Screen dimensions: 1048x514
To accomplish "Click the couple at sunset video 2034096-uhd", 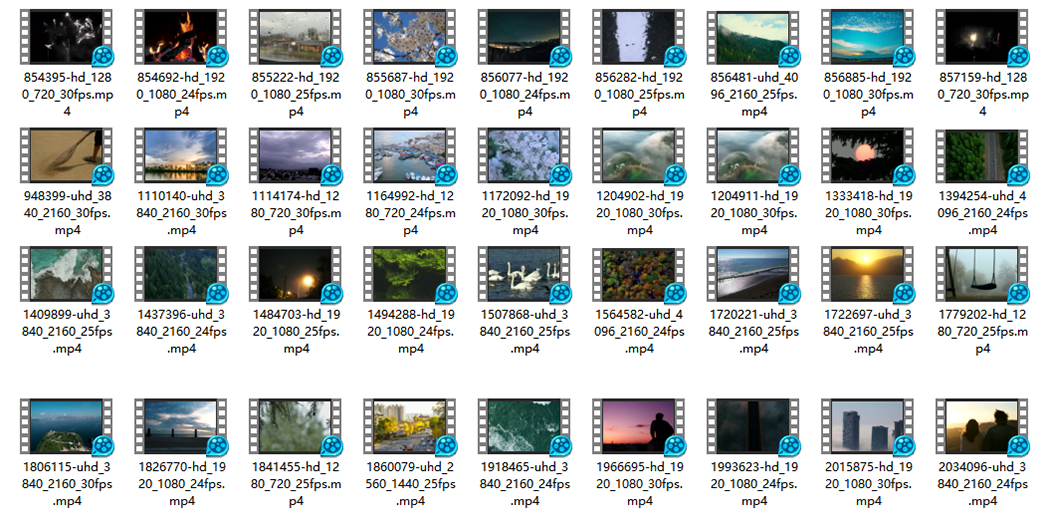I will pos(983,425).
